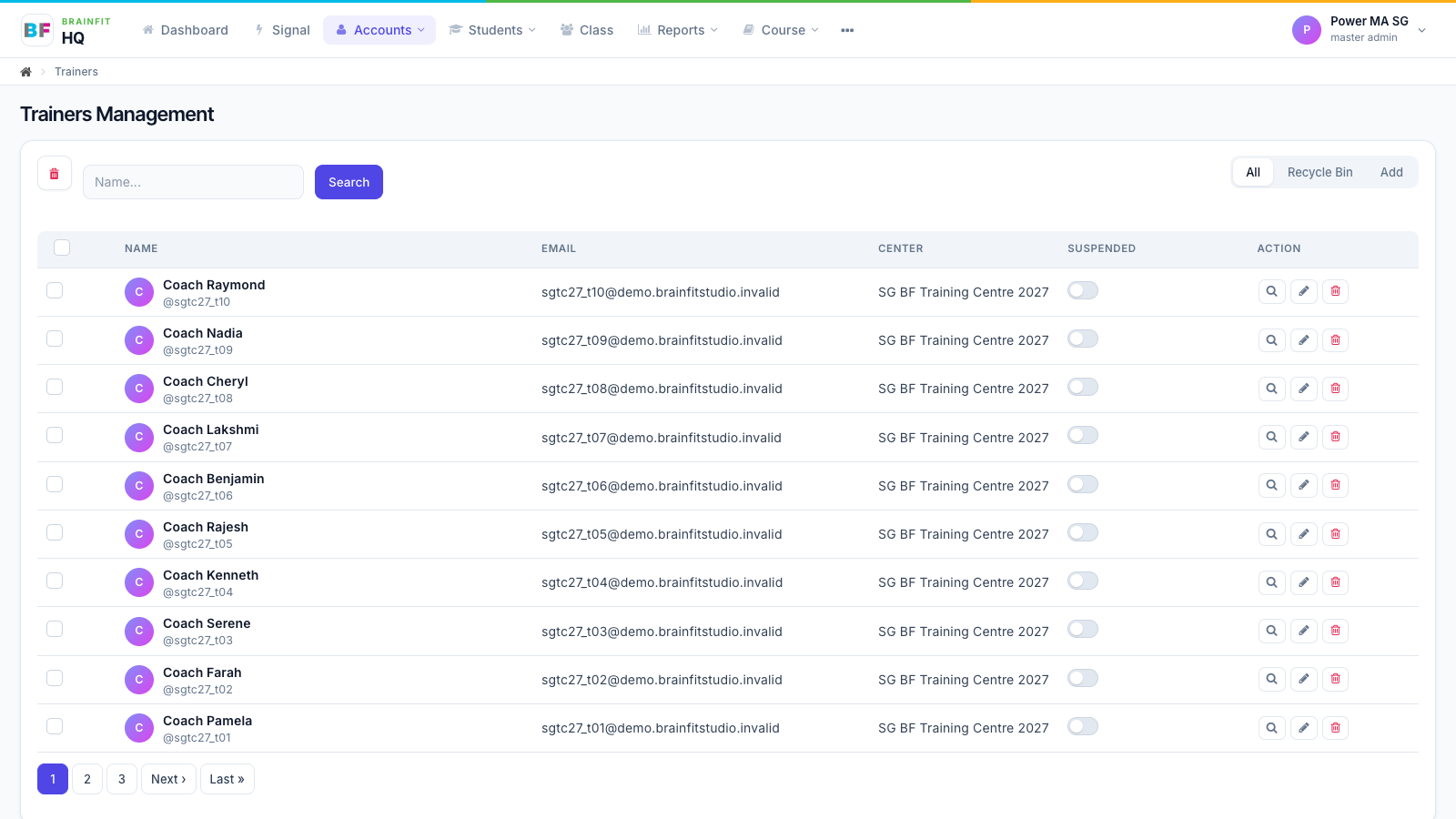
Task: Expand the Power MA SG user menu
Action: pos(1360,29)
